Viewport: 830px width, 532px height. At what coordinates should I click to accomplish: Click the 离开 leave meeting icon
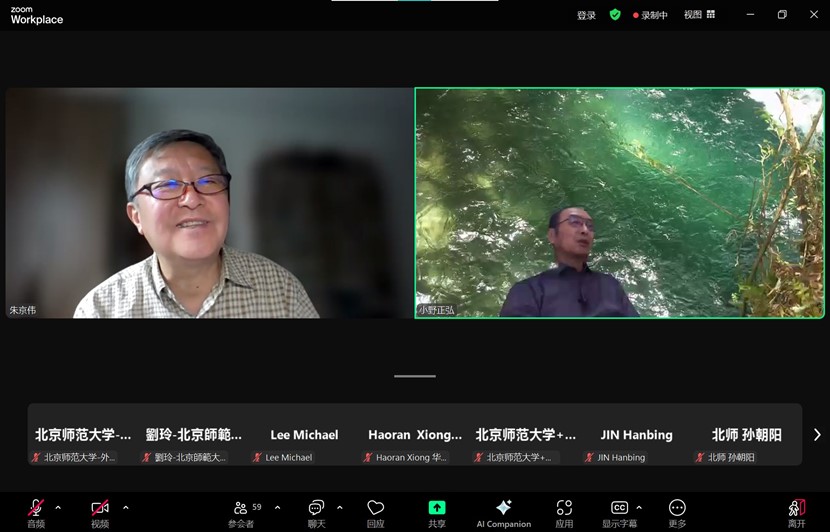797,507
